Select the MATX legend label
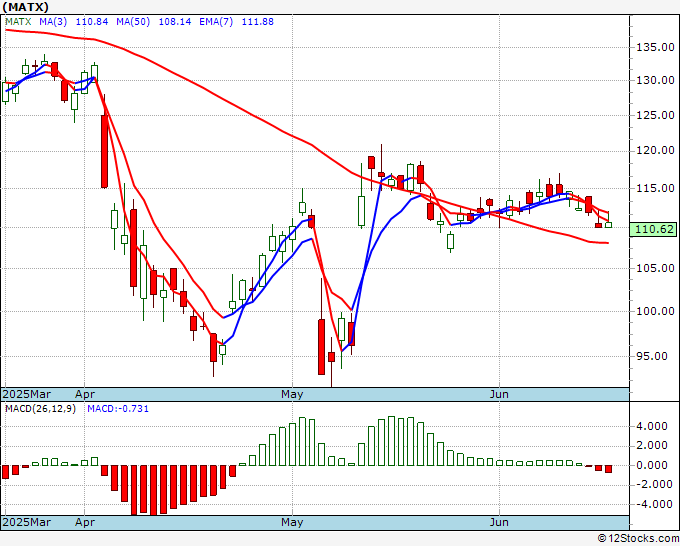The height and width of the screenshot is (546, 680). pos(18,22)
